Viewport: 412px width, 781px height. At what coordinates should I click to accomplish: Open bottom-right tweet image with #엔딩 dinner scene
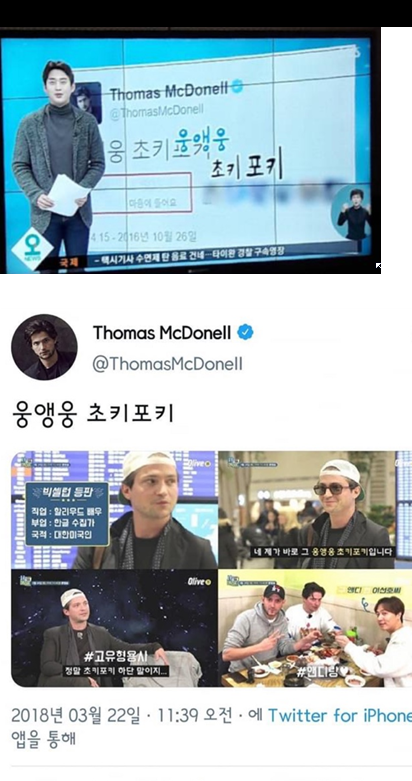(x=315, y=629)
